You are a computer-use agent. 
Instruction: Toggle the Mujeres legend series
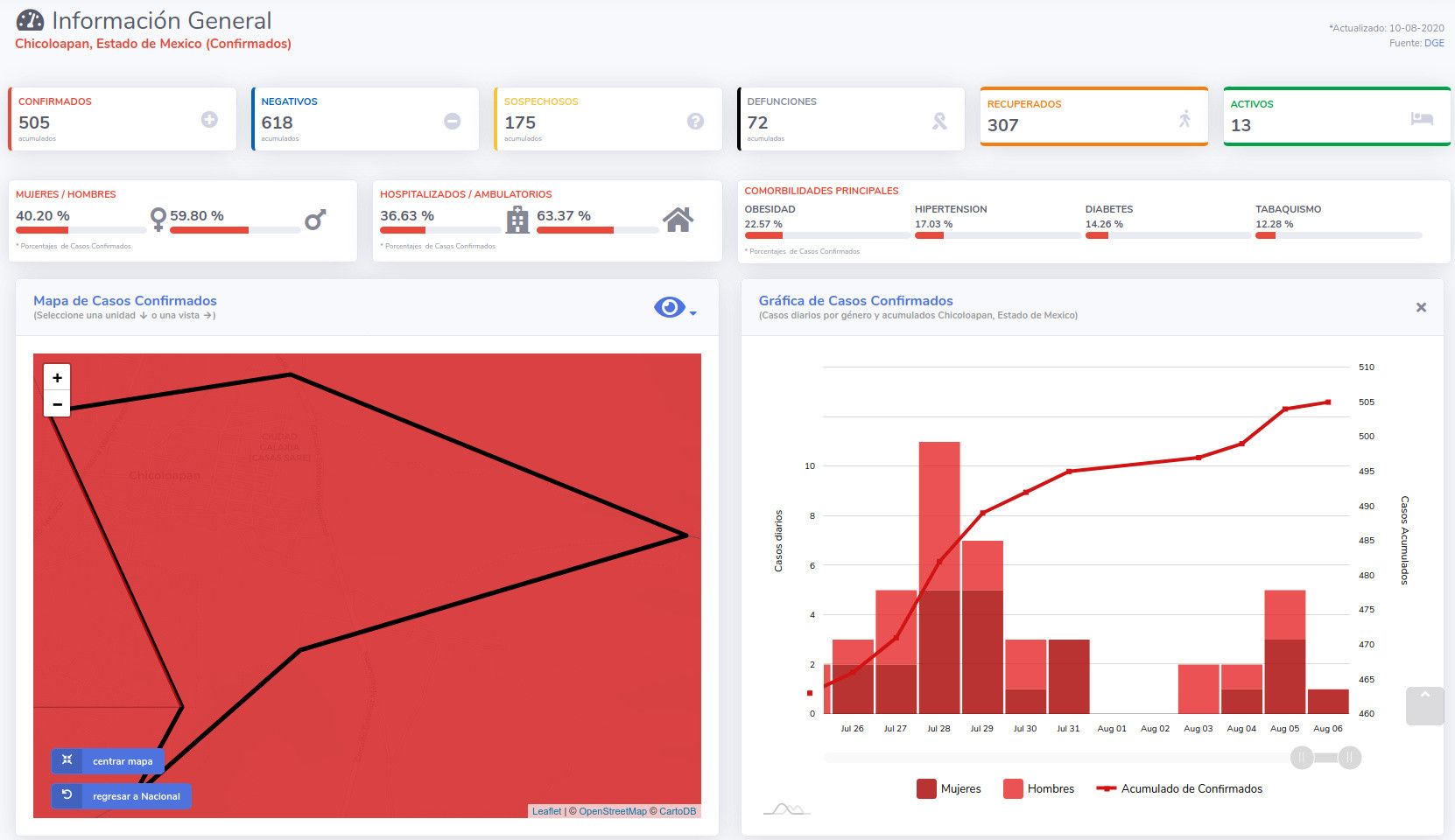tap(949, 788)
